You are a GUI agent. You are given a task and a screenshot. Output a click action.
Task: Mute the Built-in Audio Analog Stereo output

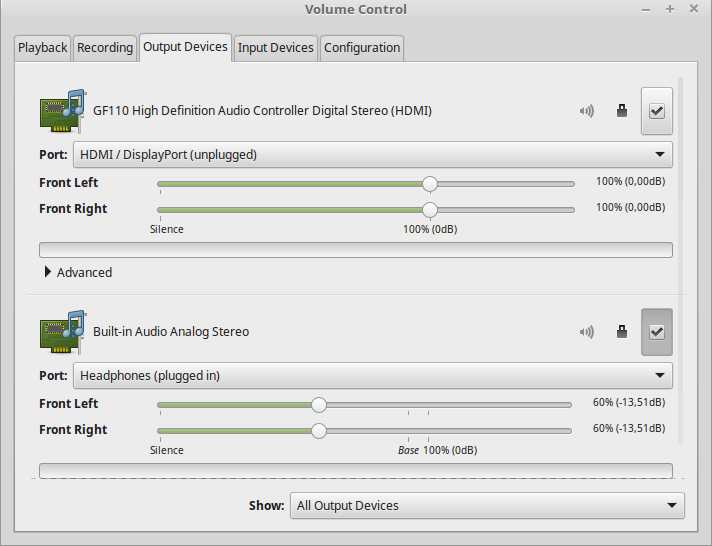click(587, 332)
